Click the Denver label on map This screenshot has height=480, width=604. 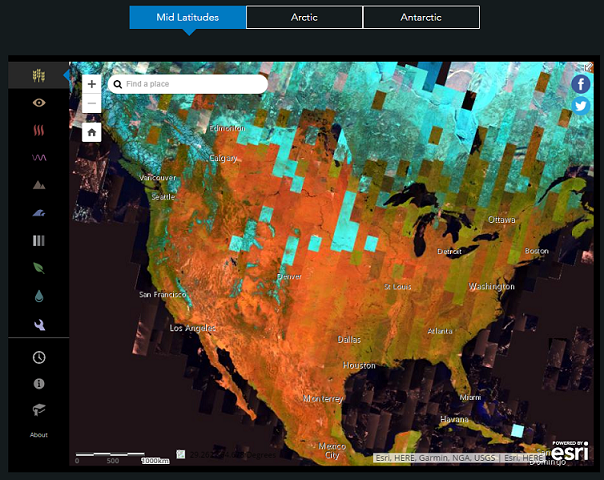pyautogui.click(x=289, y=277)
